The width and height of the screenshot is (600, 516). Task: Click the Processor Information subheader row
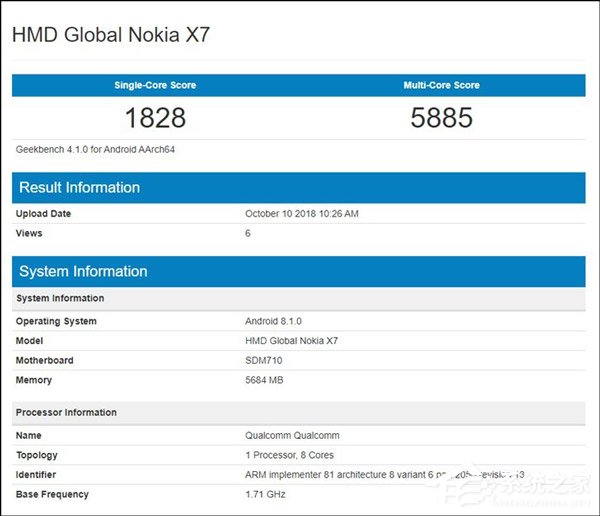coord(298,413)
